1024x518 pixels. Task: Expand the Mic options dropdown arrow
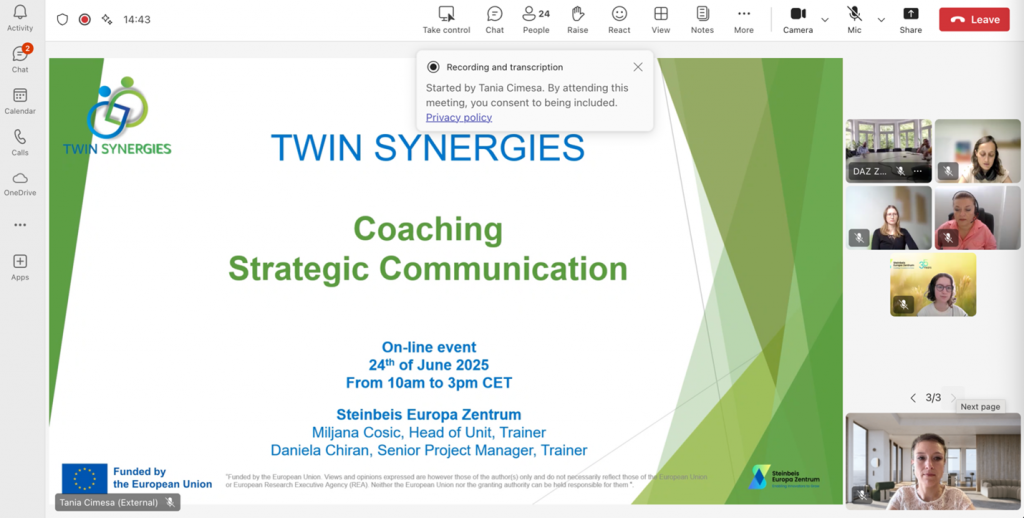point(881,20)
